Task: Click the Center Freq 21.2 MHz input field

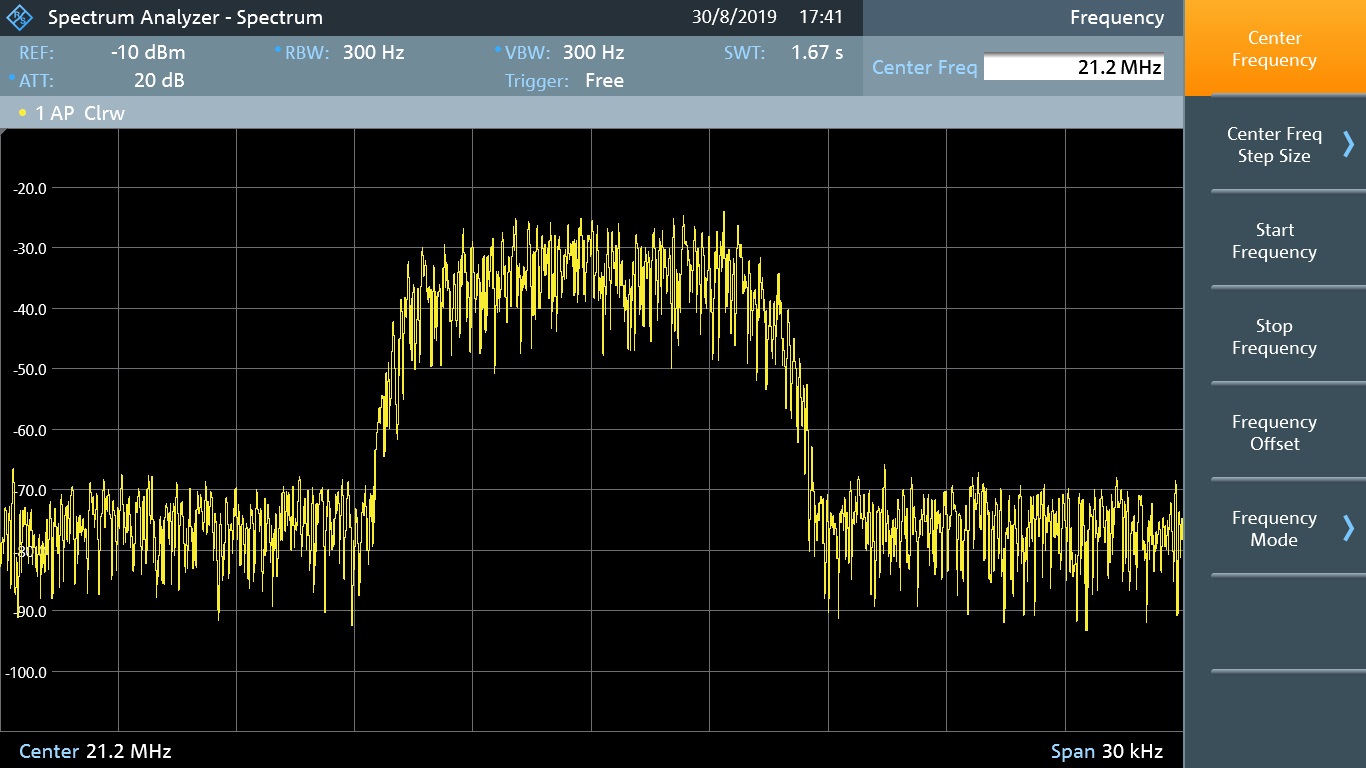Action: point(1074,67)
